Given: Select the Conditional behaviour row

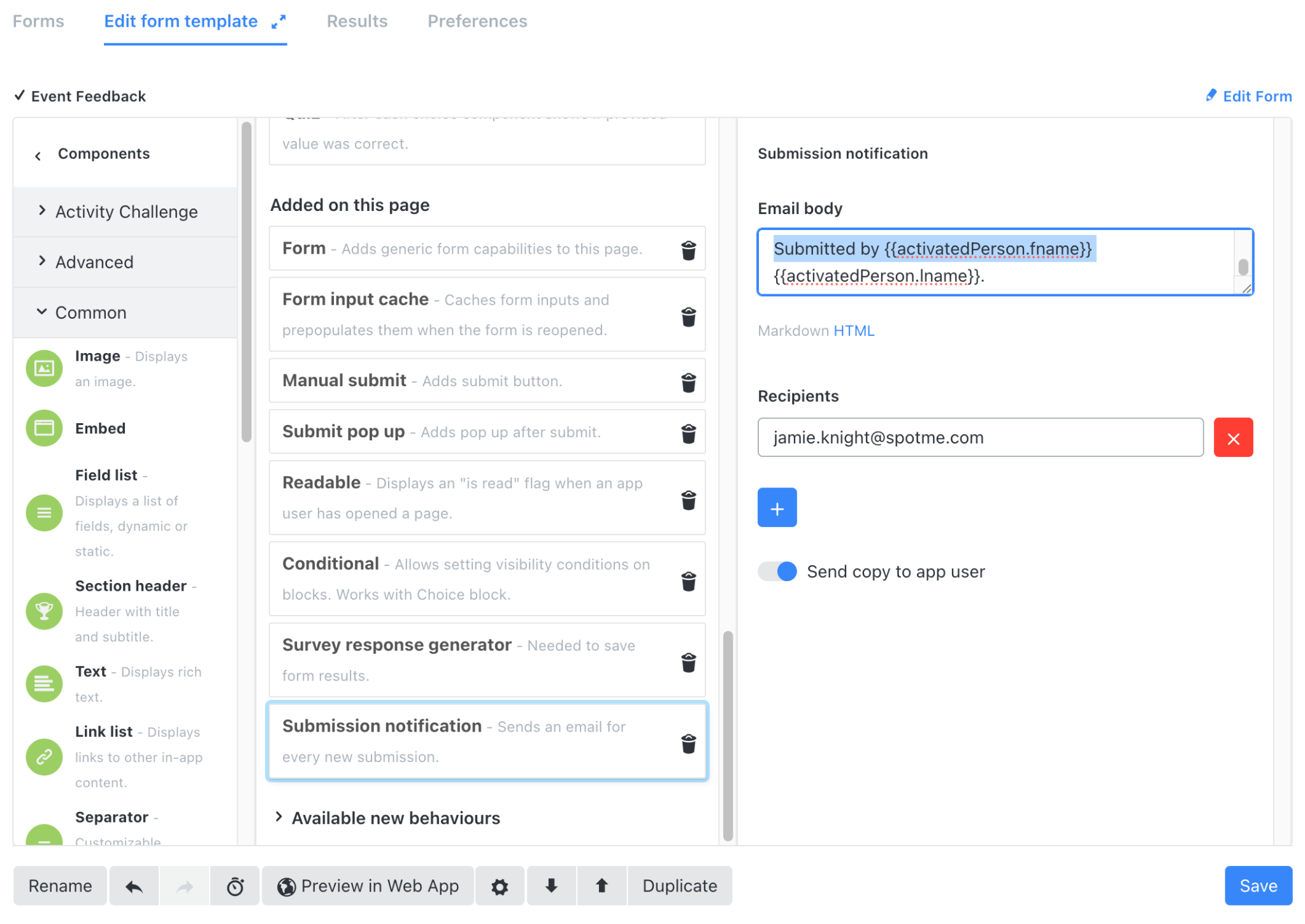Looking at the screenshot, I should pyautogui.click(x=487, y=579).
